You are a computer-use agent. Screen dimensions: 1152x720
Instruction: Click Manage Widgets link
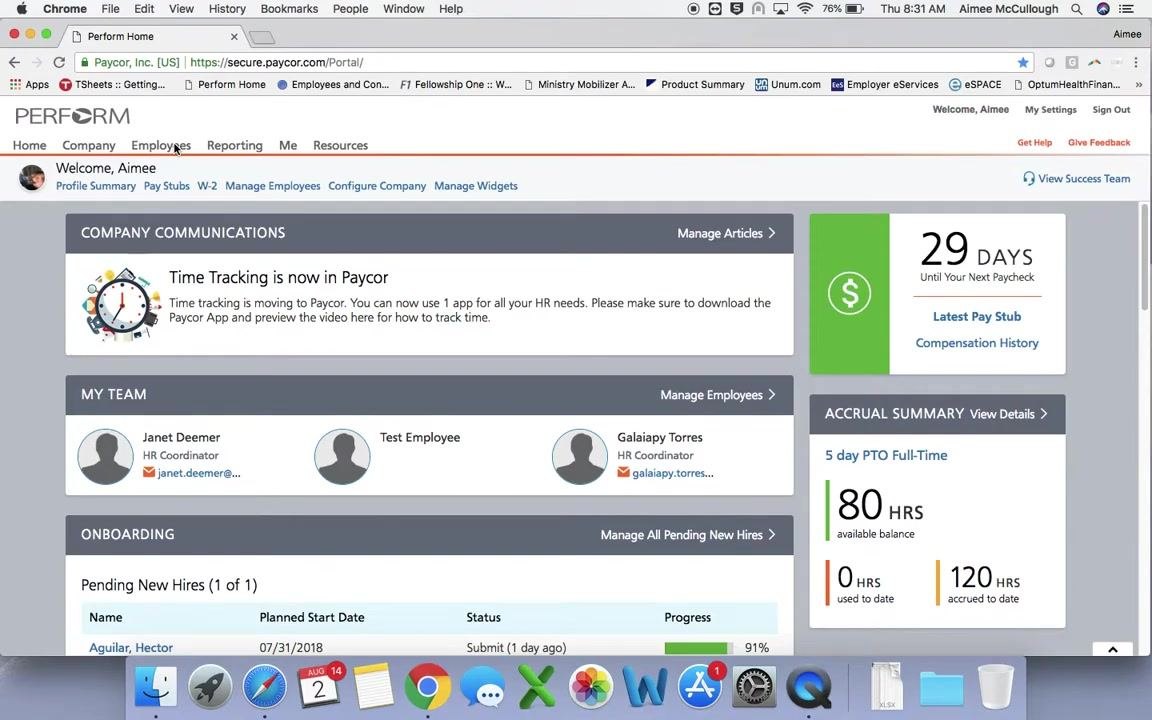click(x=475, y=186)
